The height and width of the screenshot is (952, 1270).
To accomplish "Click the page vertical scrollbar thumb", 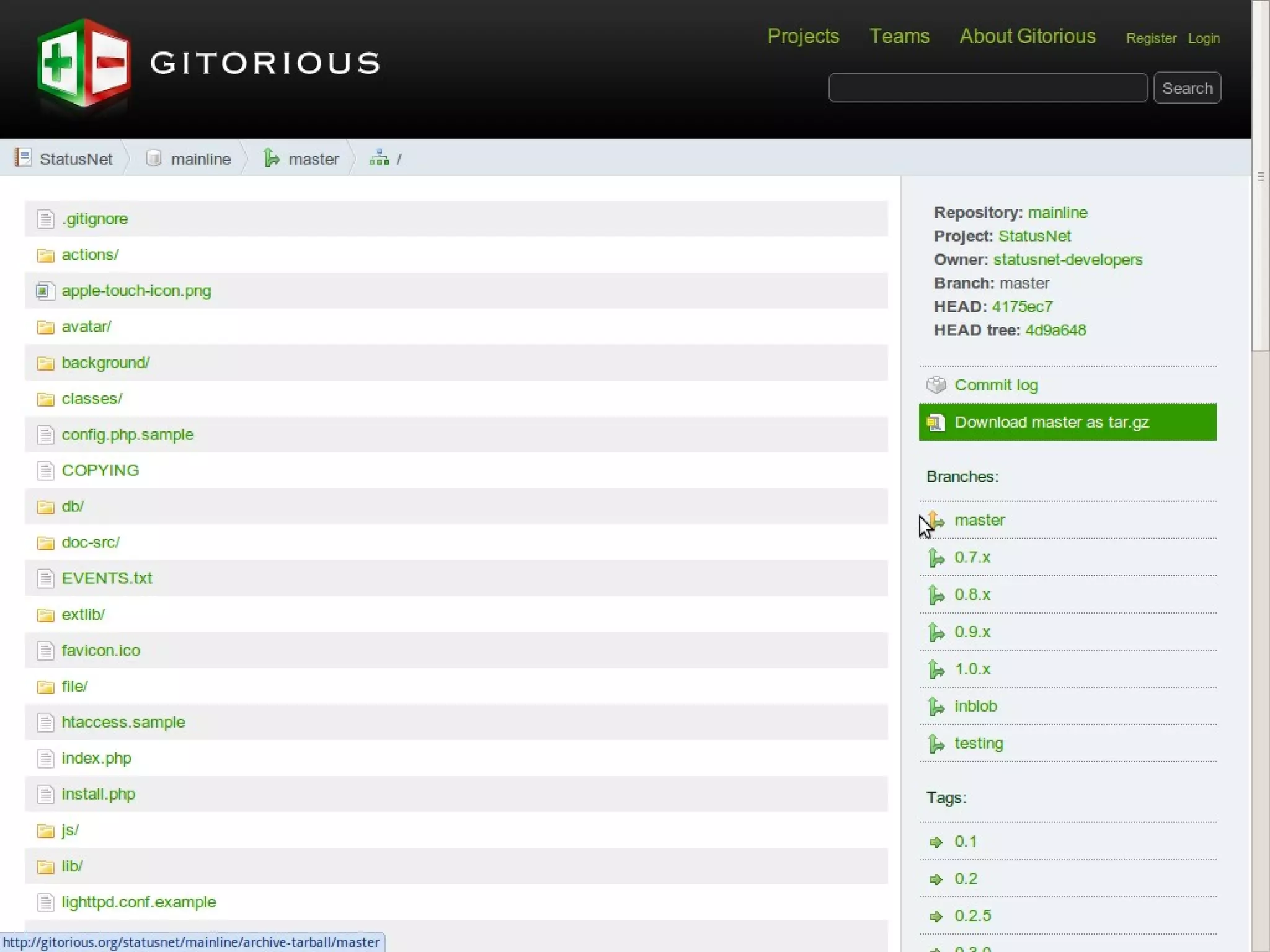I will click(x=1260, y=177).
